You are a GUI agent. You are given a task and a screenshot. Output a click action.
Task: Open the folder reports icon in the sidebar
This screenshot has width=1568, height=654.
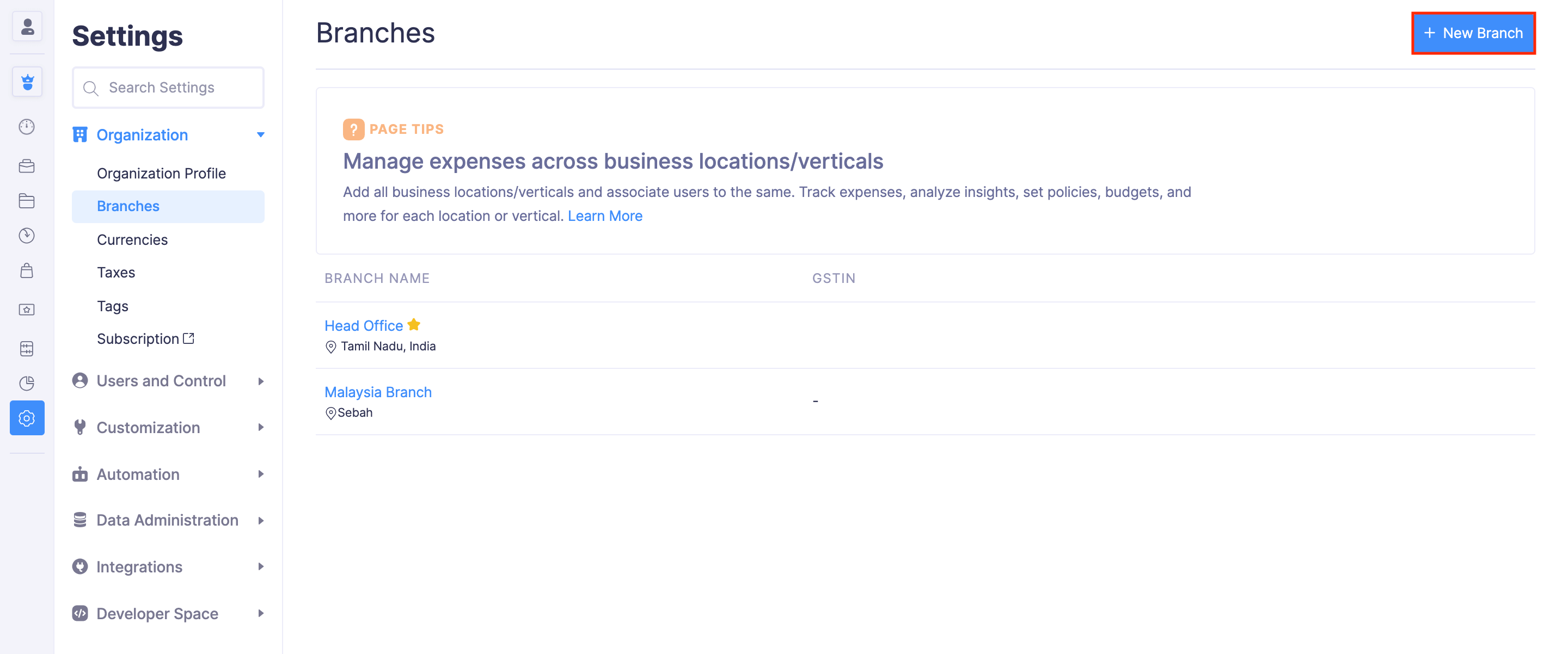tap(27, 201)
